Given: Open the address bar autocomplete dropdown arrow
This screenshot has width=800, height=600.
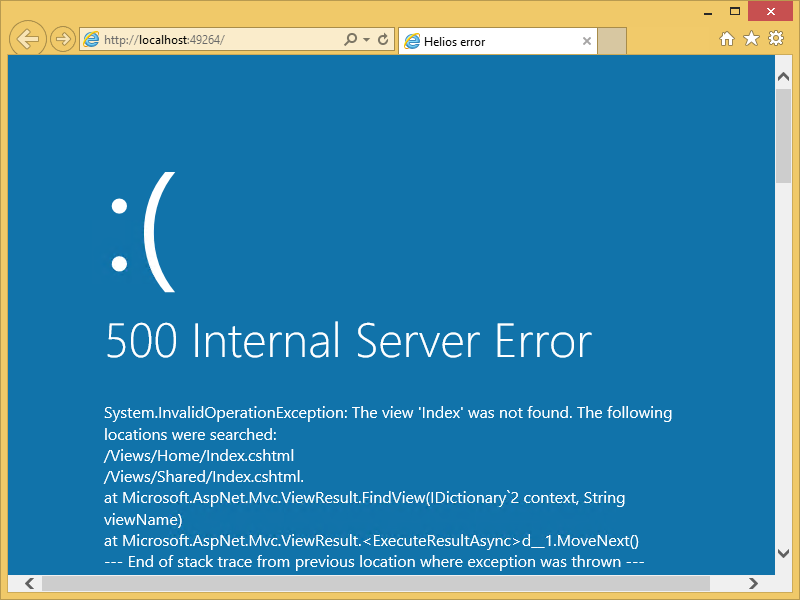Looking at the screenshot, I should (366, 39).
